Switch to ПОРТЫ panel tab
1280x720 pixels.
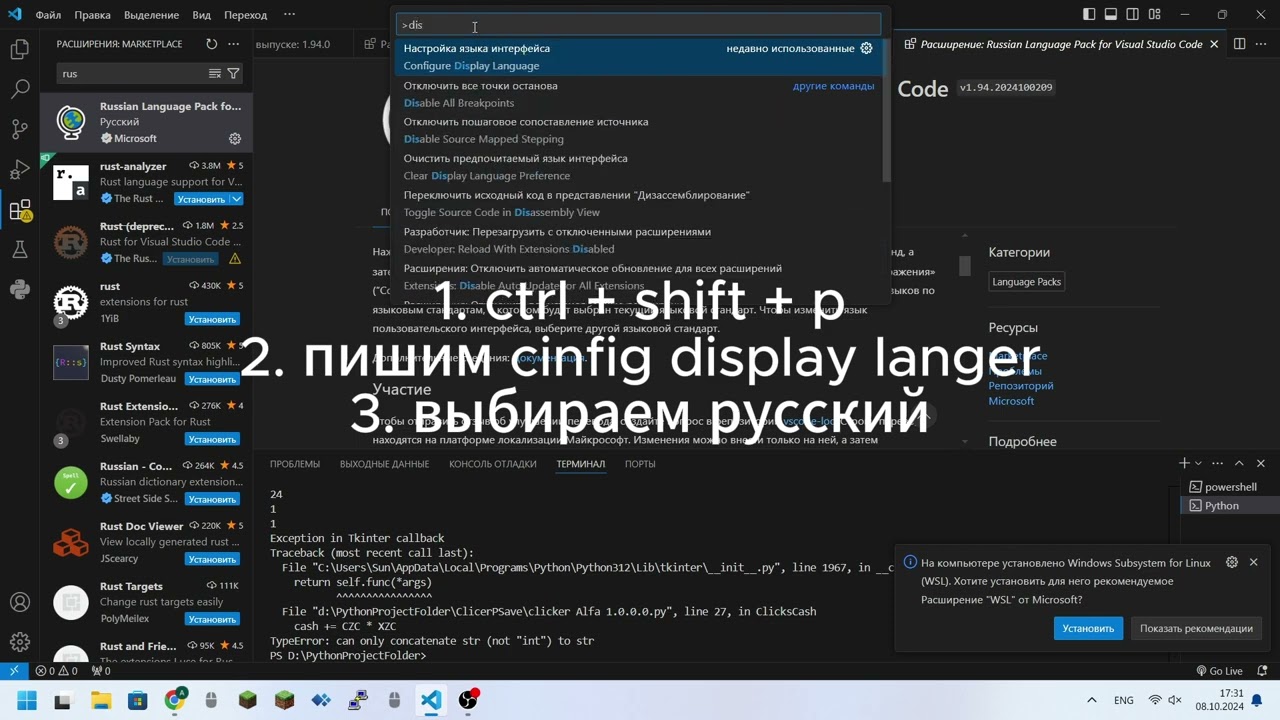(640, 464)
